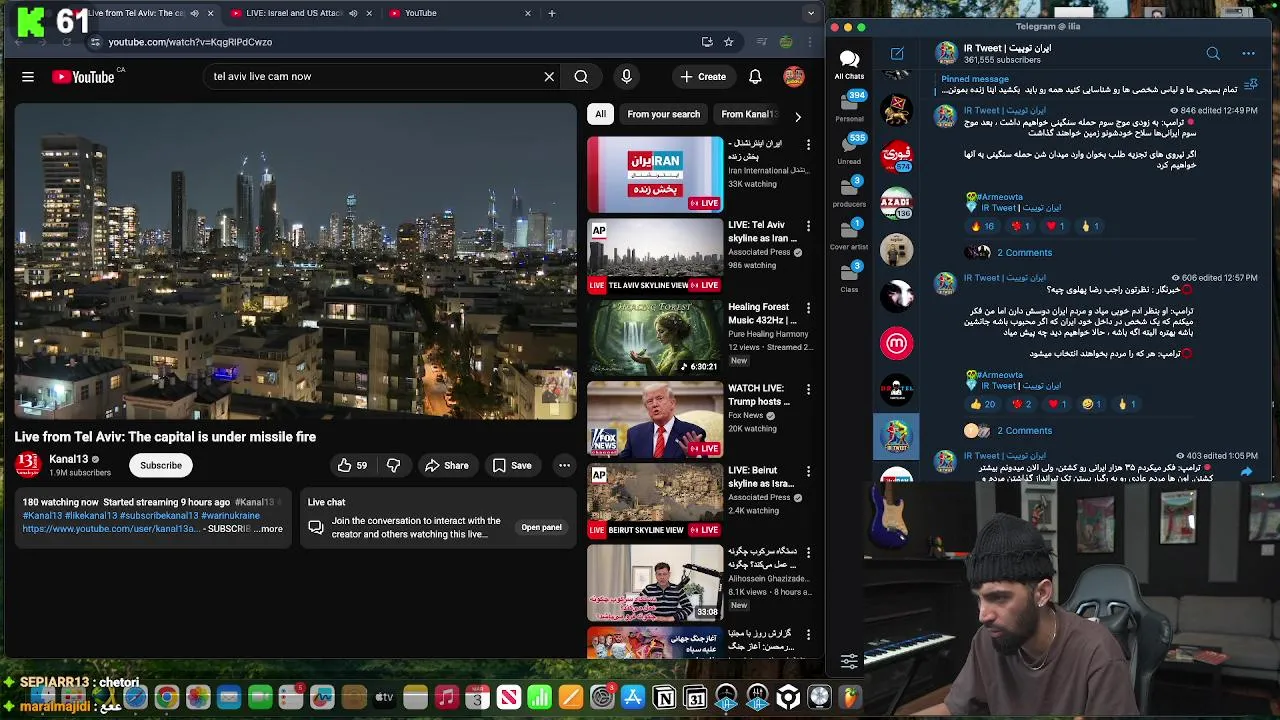Open the pinned messages list icon
Viewport: 1280px width, 720px height.
pos(1251,85)
